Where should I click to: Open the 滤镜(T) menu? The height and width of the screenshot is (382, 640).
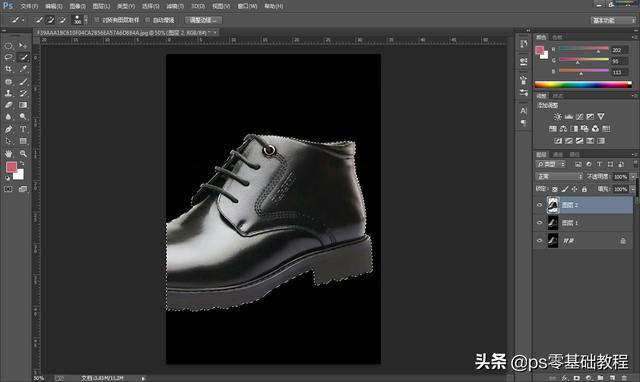click(175, 6)
